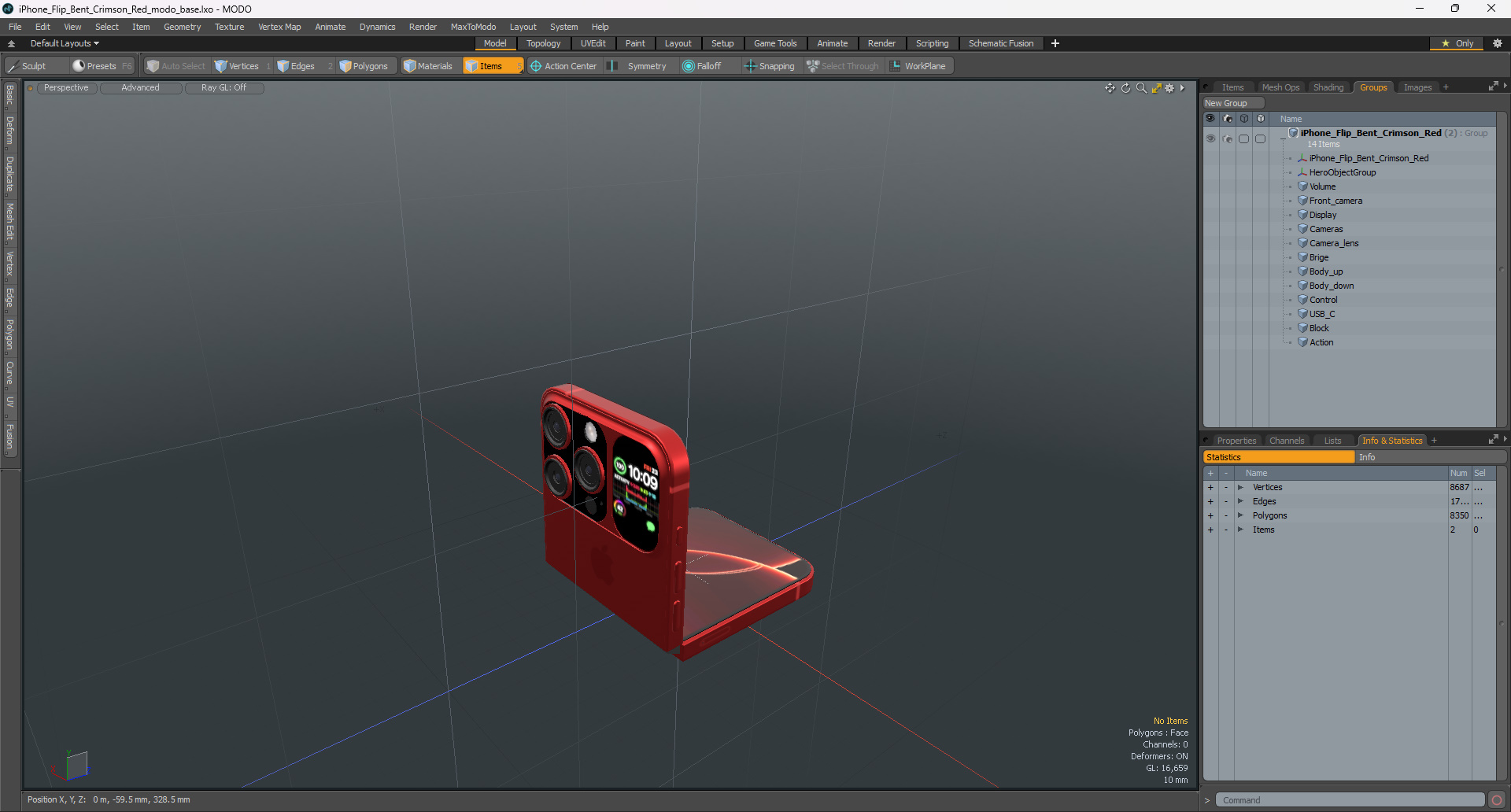
Task: Collapse the iPhone_Flip_Bent_Crimson_Red group tree
Action: (1283, 138)
